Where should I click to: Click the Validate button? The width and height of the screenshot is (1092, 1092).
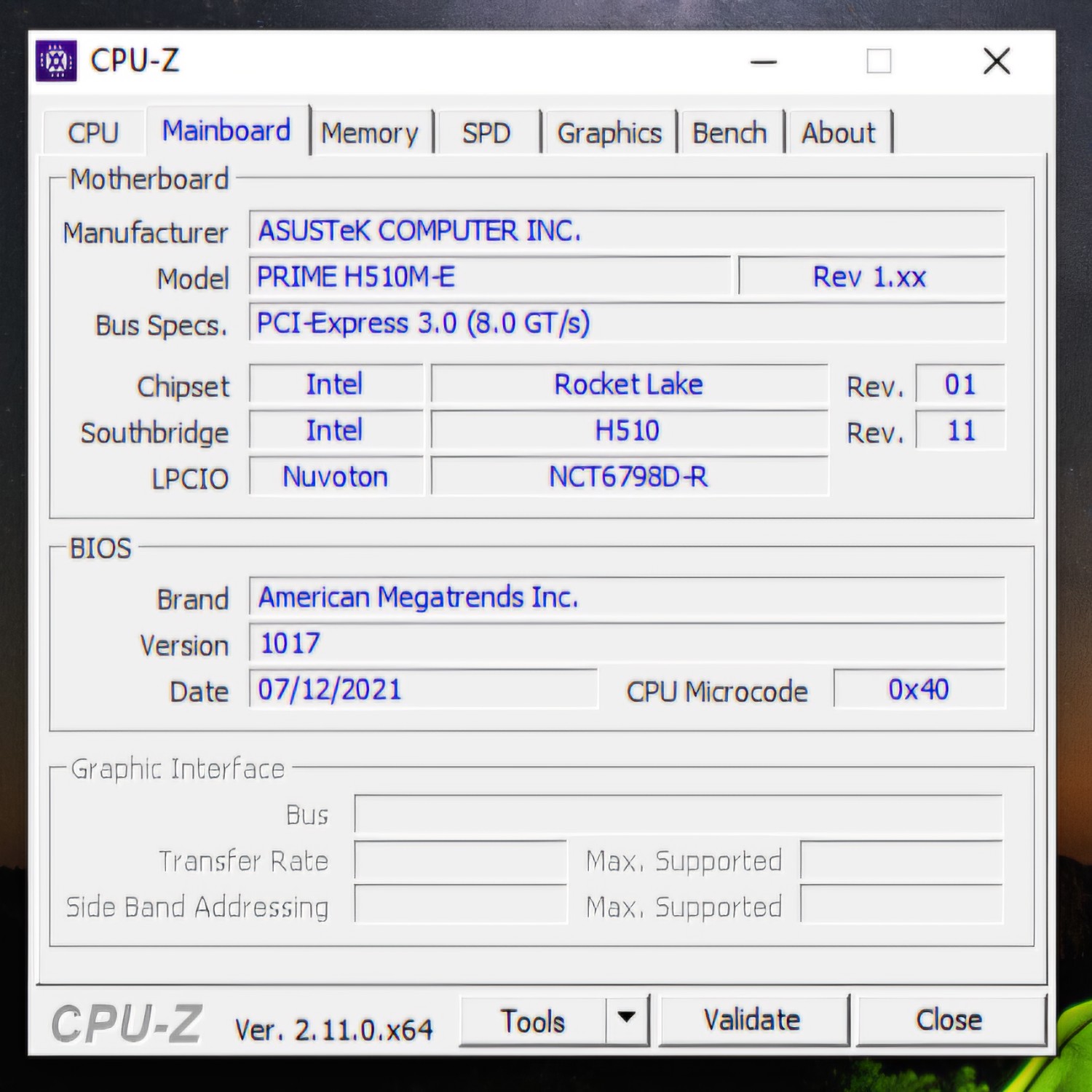753,1020
